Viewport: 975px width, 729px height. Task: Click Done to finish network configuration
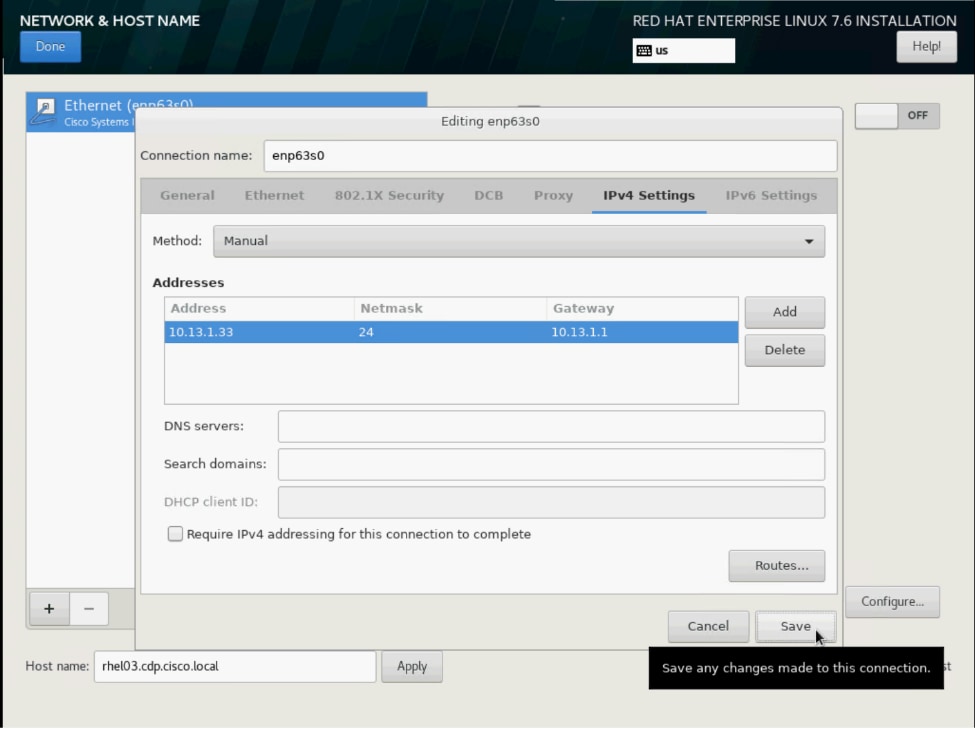50,46
